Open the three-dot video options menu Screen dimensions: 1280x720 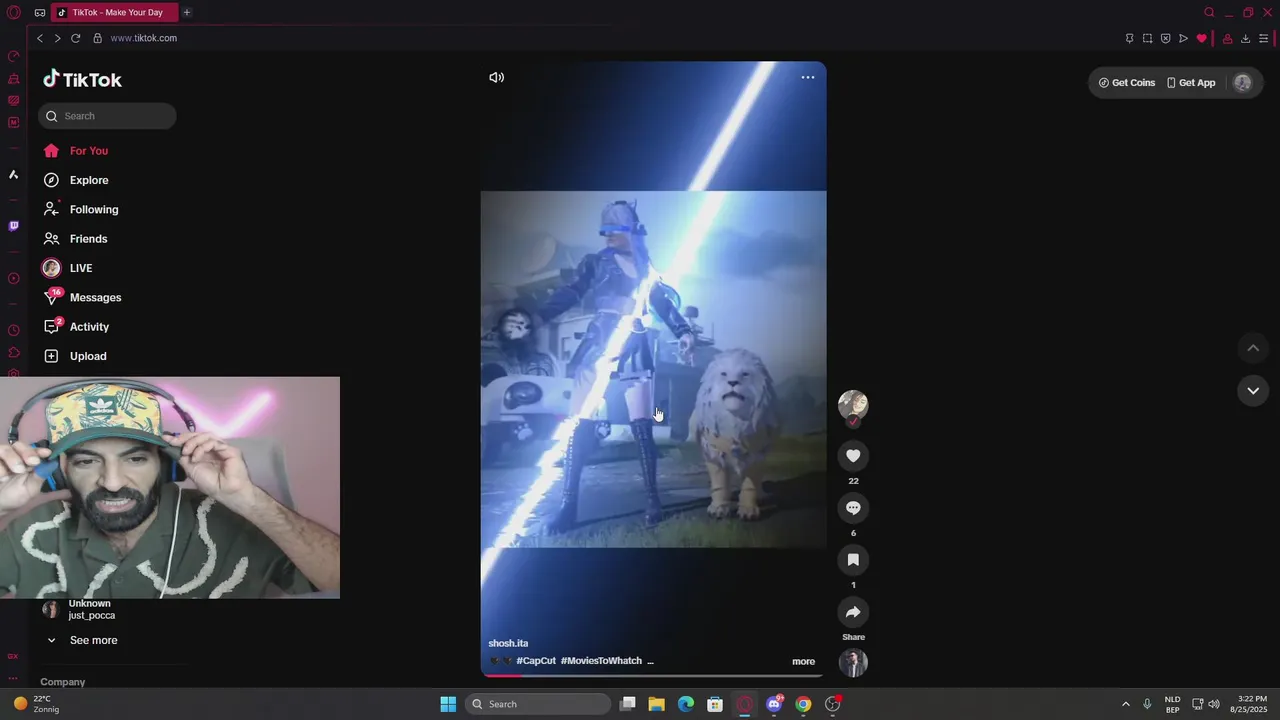click(x=808, y=77)
